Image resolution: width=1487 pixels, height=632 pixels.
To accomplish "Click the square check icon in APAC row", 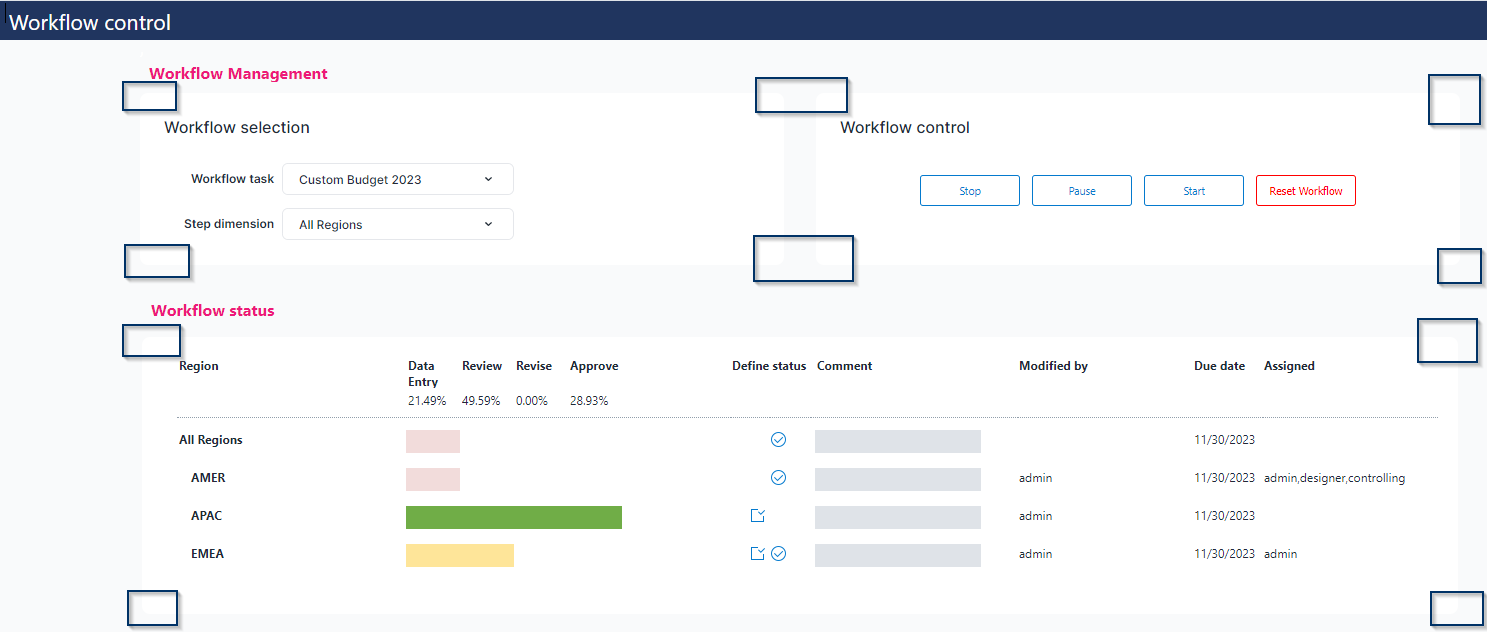I will pos(758,516).
